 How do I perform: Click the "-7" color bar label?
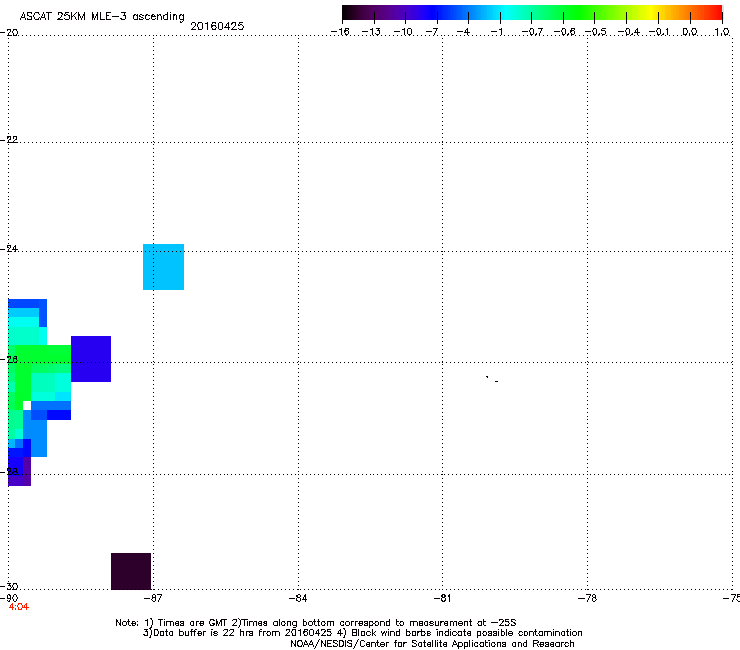click(x=432, y=32)
